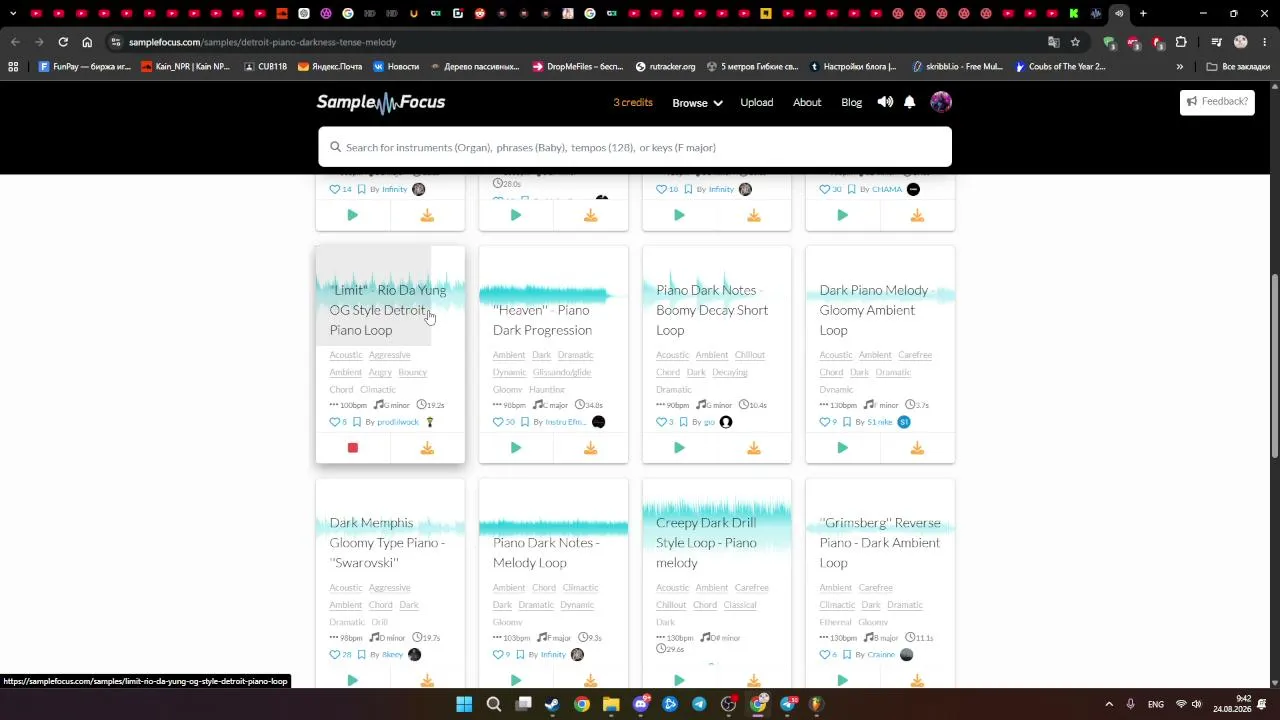Open the Upload page
Screen dimensions: 1280x720
click(x=757, y=102)
